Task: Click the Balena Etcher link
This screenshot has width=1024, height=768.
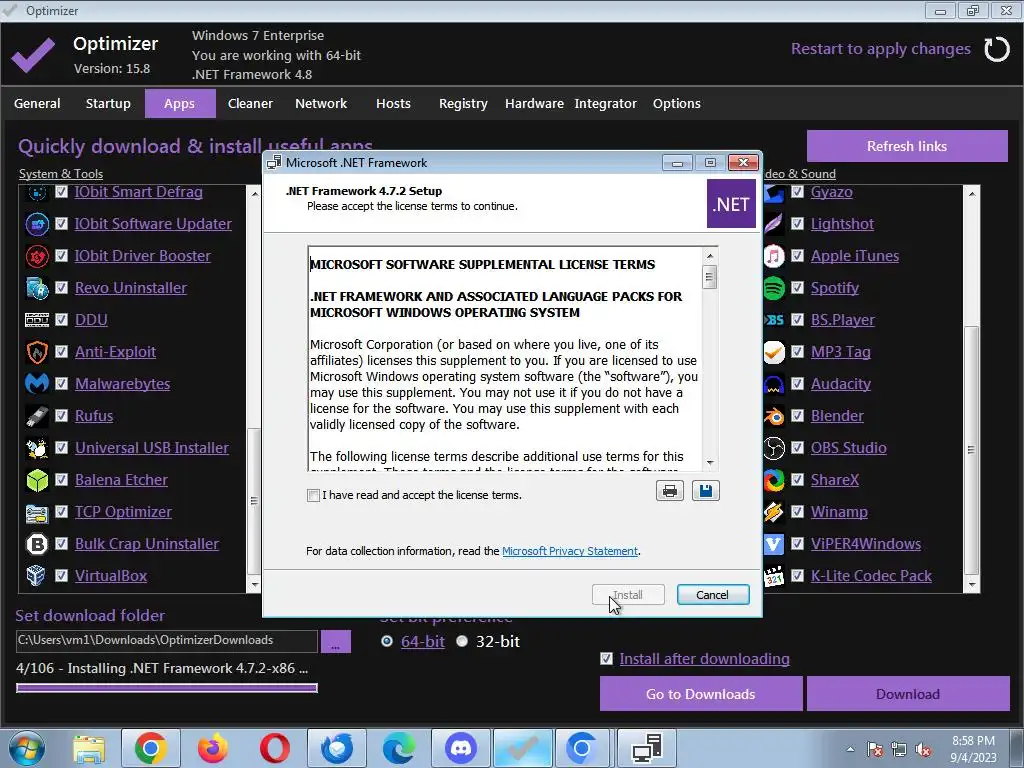Action: click(121, 480)
